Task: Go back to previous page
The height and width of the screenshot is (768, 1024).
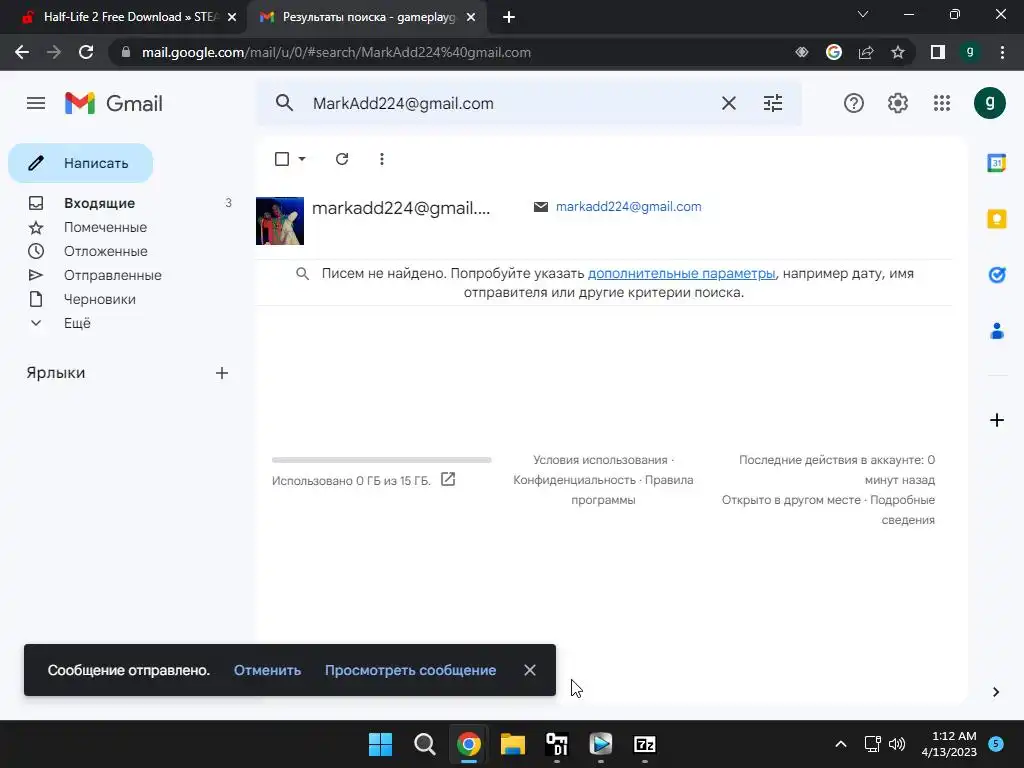Action: (x=22, y=52)
